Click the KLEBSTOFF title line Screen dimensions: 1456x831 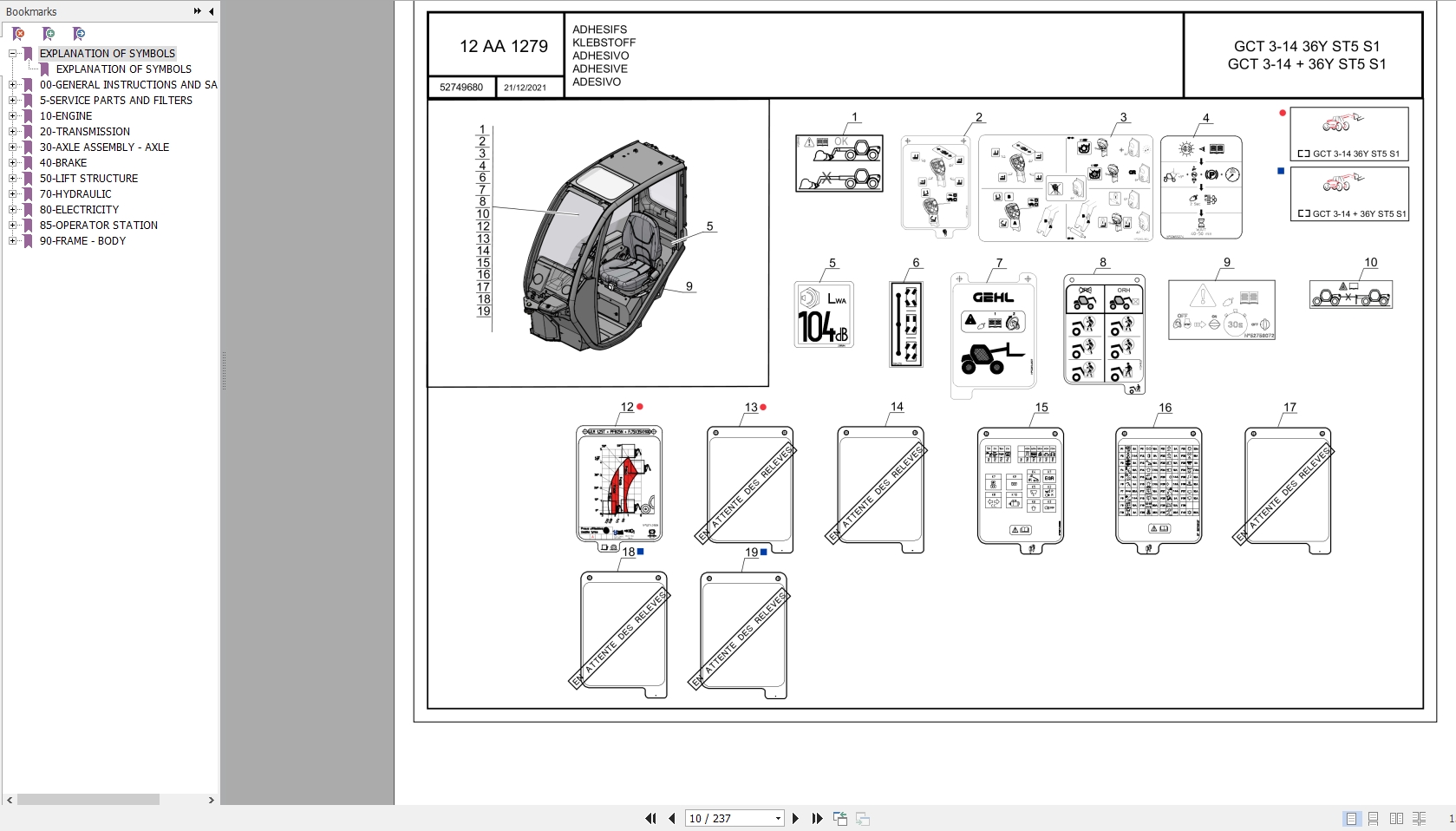[x=604, y=43]
